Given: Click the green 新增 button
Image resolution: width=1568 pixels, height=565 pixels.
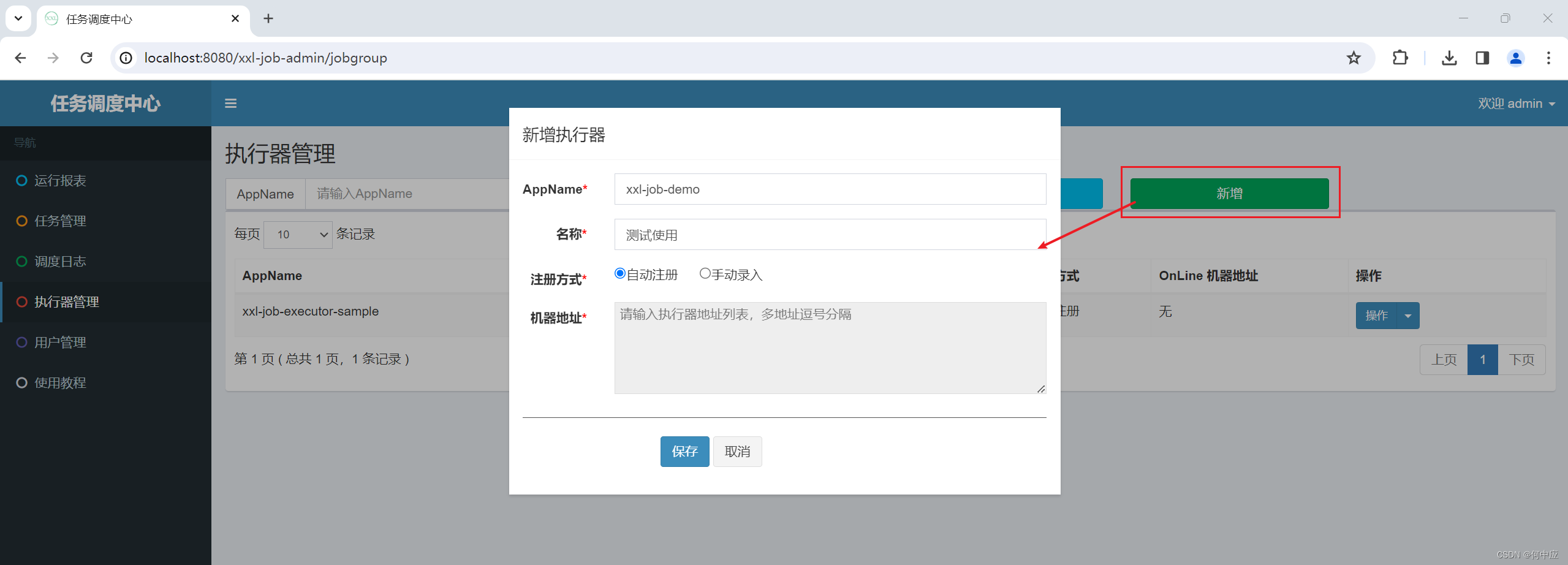Looking at the screenshot, I should click(x=1229, y=194).
